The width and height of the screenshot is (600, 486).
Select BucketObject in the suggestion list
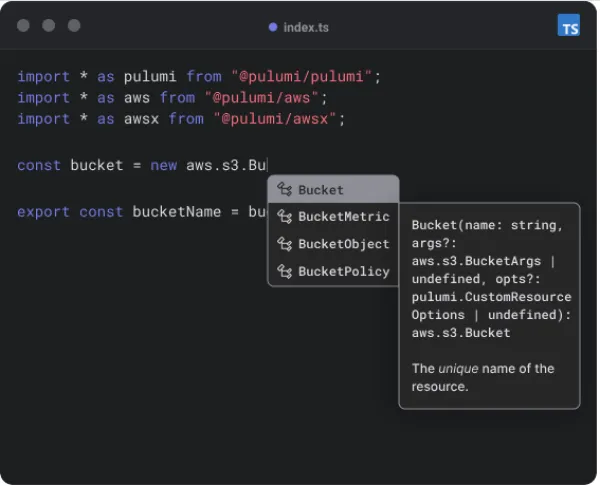point(343,244)
